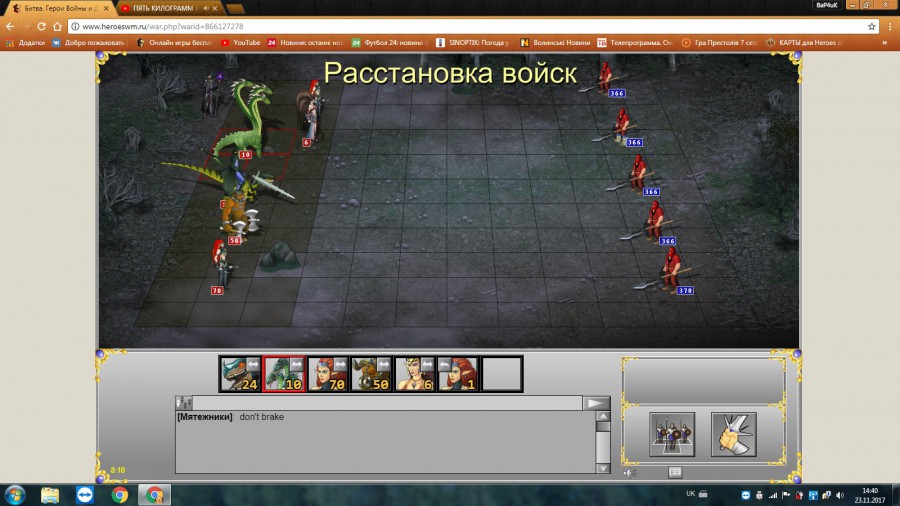Open the taskbar clock showing 14:40
900x506 pixels.
(x=870, y=495)
